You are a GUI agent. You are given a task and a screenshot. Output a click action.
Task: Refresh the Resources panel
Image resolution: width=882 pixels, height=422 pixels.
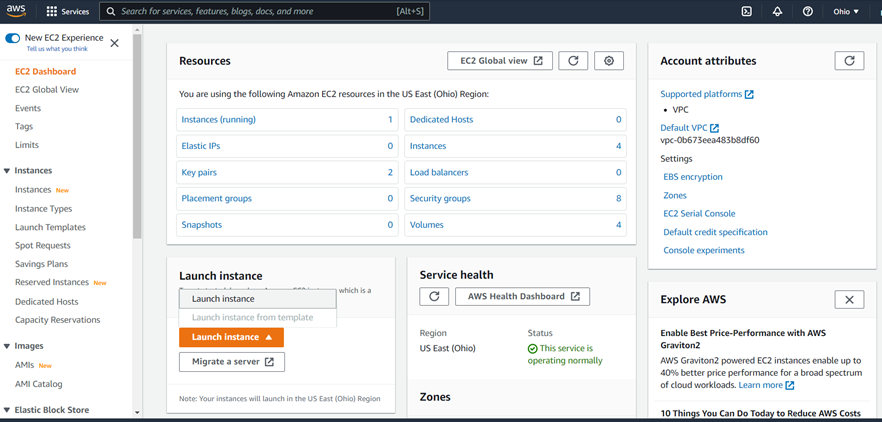[573, 61]
